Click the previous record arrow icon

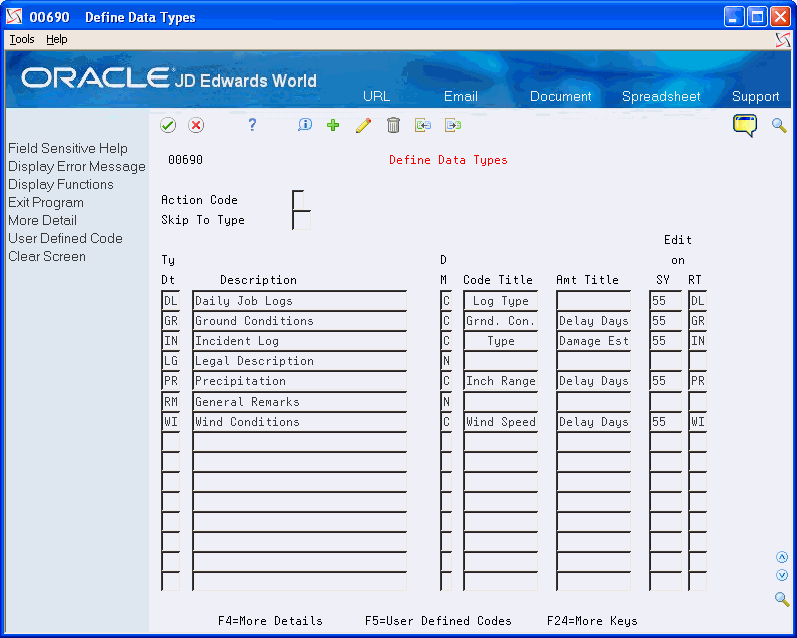point(423,125)
